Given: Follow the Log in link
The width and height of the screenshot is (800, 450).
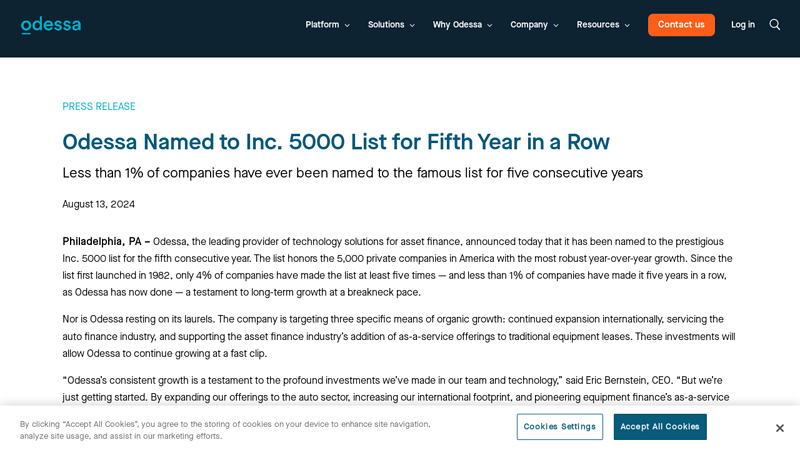Looking at the screenshot, I should pos(743,25).
